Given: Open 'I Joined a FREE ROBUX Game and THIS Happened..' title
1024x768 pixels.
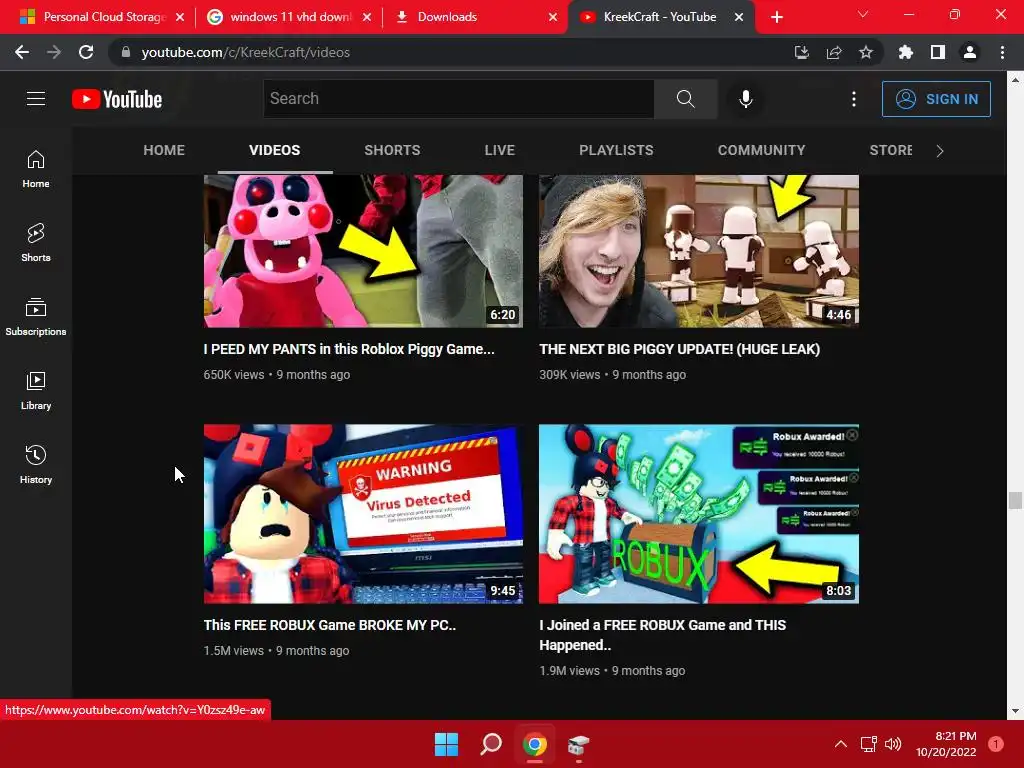Looking at the screenshot, I should [x=663, y=635].
